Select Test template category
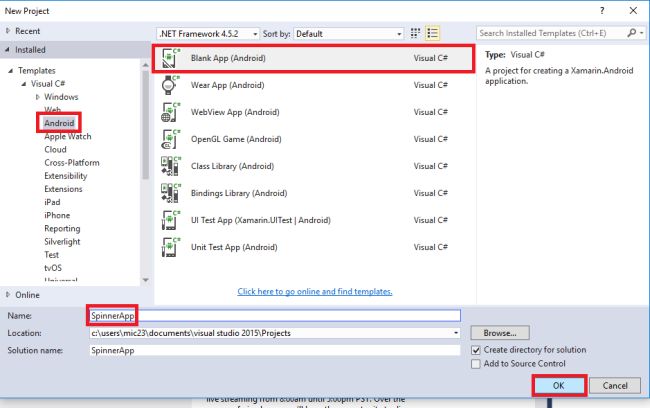 click(51, 255)
